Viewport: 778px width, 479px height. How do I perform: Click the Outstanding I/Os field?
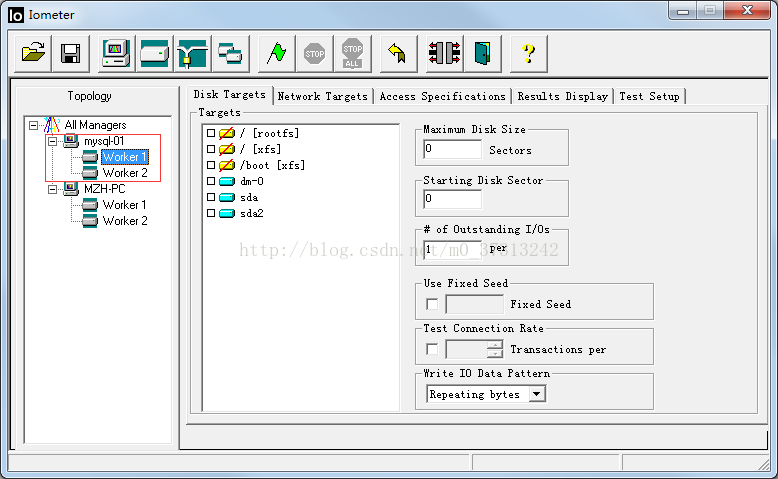(x=453, y=250)
